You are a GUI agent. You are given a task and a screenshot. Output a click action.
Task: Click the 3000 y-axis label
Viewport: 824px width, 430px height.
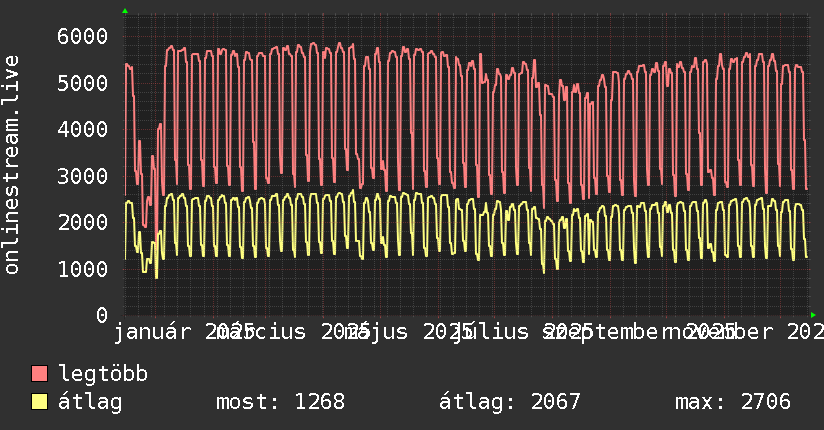(x=83, y=176)
